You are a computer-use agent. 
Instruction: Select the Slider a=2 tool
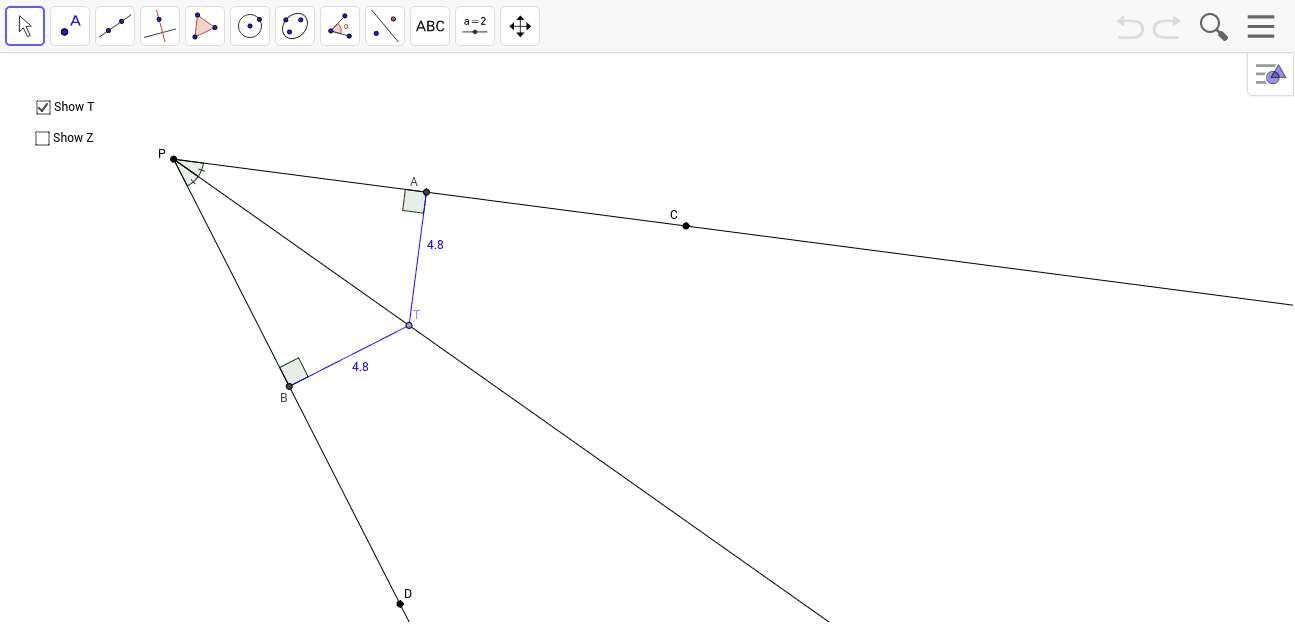(475, 26)
